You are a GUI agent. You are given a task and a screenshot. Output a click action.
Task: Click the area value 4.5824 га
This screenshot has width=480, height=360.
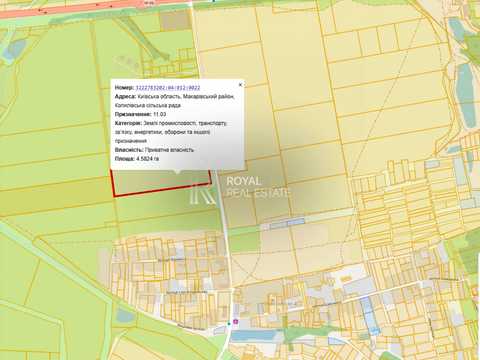click(148, 159)
